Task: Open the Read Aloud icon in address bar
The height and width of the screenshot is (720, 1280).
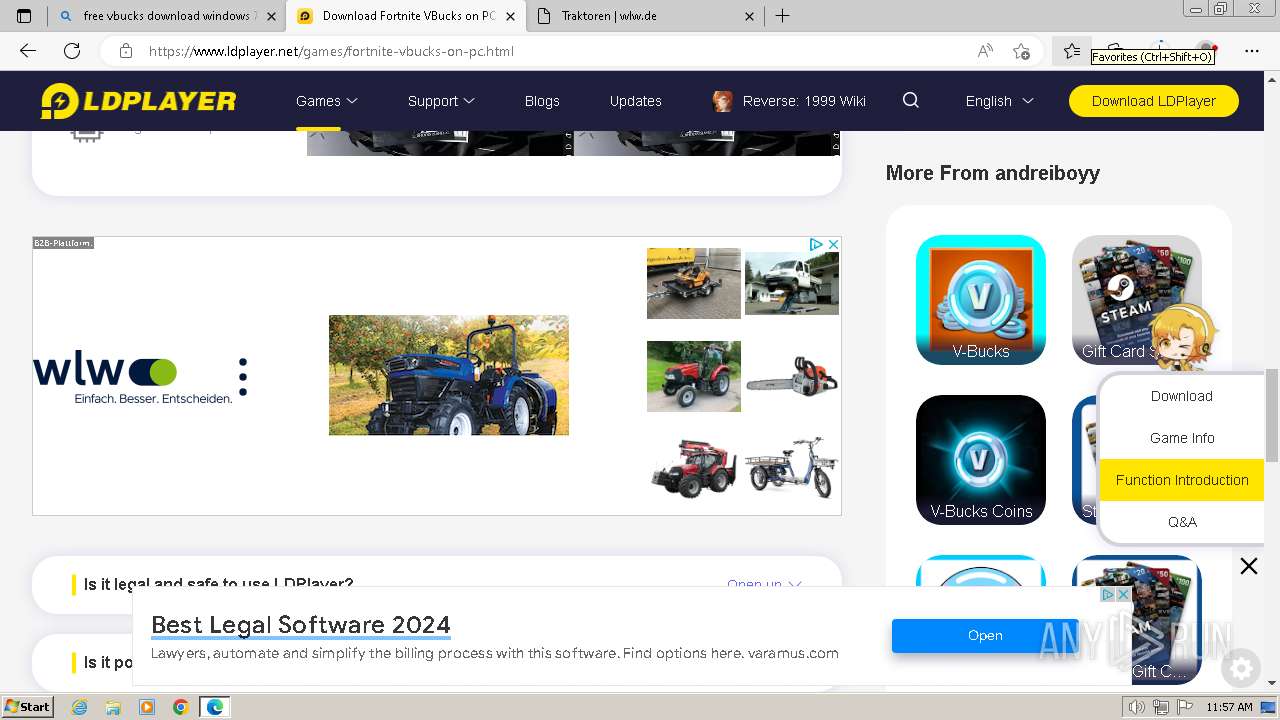Action: (985, 51)
